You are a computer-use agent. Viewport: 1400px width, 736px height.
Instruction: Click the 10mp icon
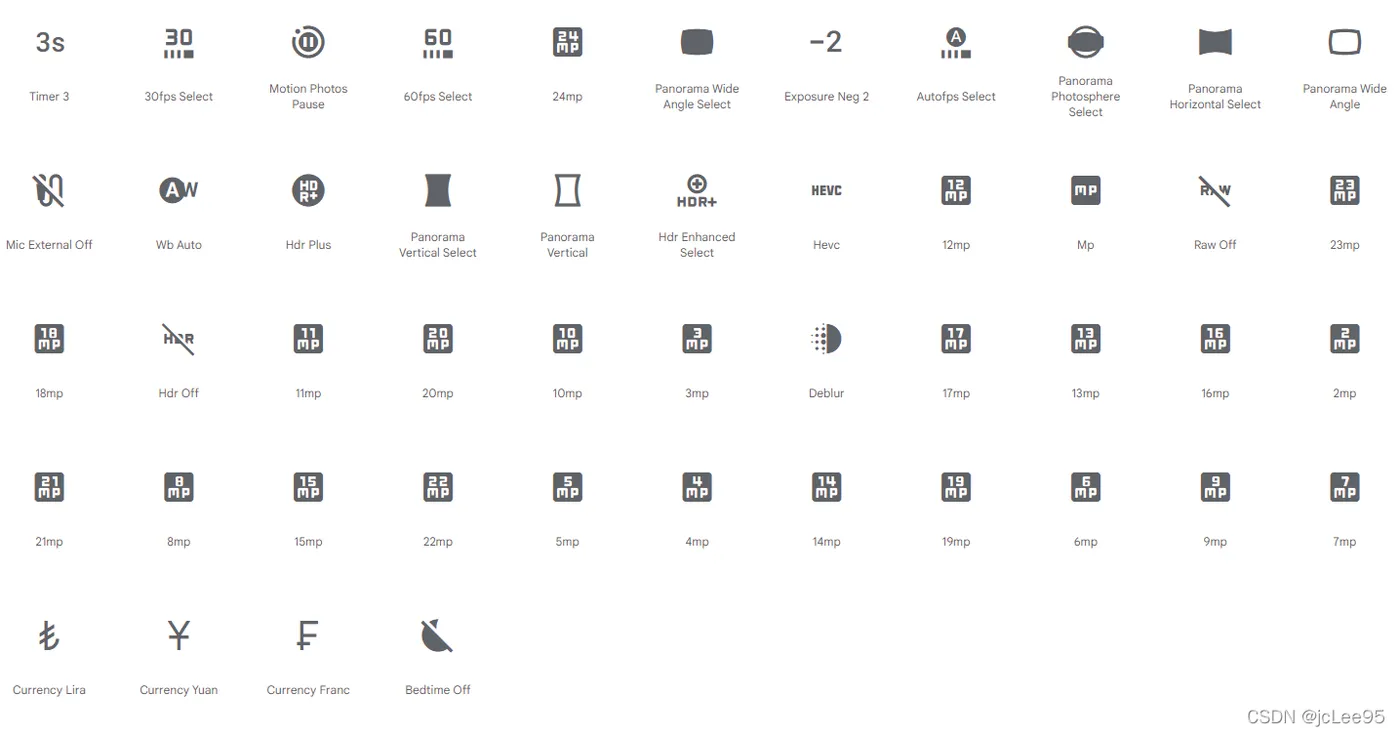pyautogui.click(x=567, y=339)
